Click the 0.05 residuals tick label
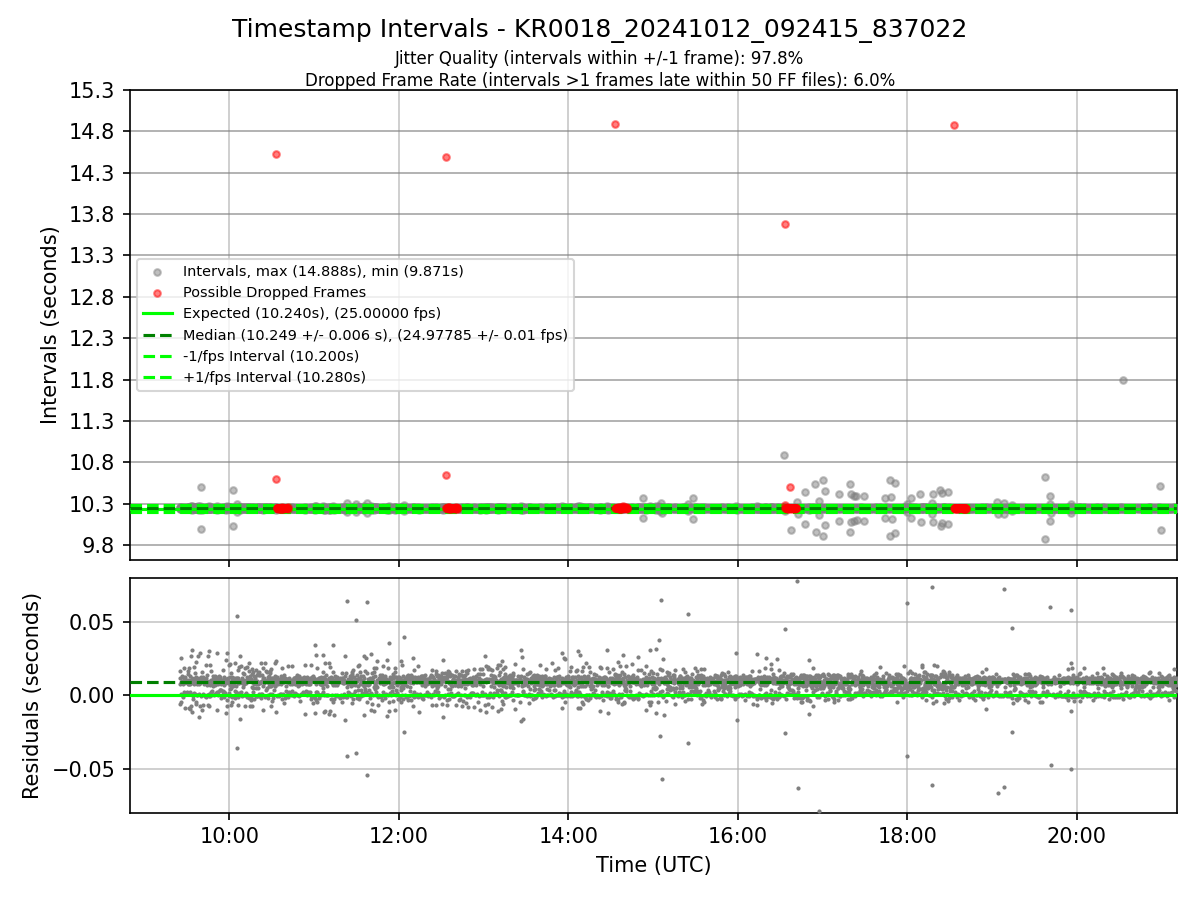This screenshot has height=900, width=1200. point(93,622)
